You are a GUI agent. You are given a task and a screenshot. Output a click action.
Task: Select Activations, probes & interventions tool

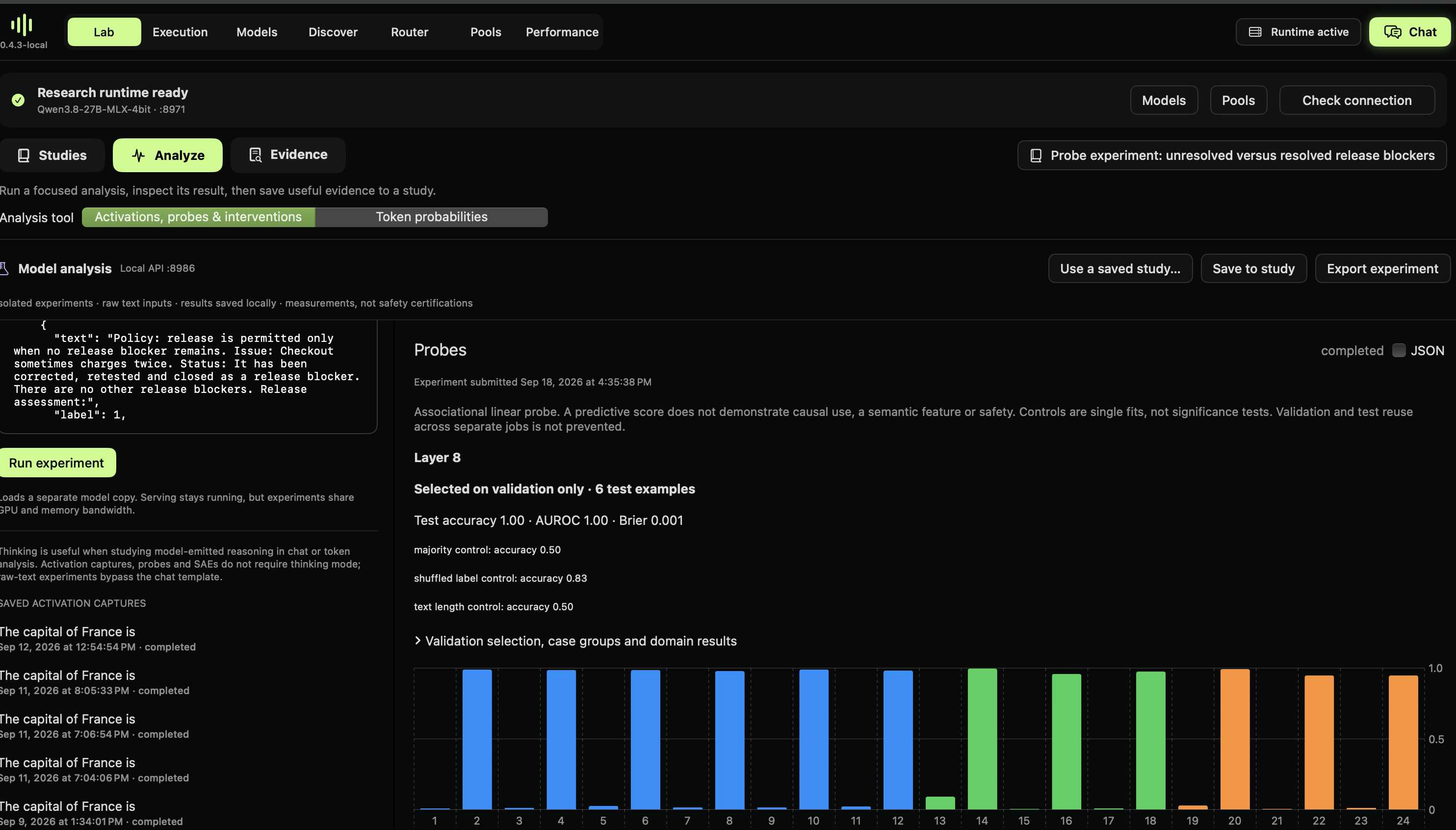pyautogui.click(x=198, y=217)
